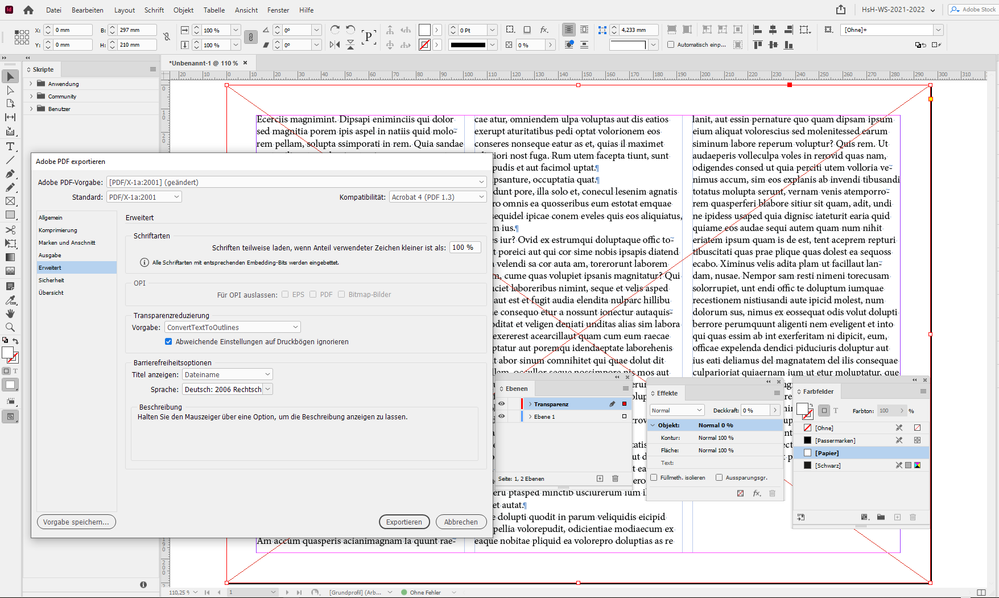Click the font subset percentage field

coord(464,247)
